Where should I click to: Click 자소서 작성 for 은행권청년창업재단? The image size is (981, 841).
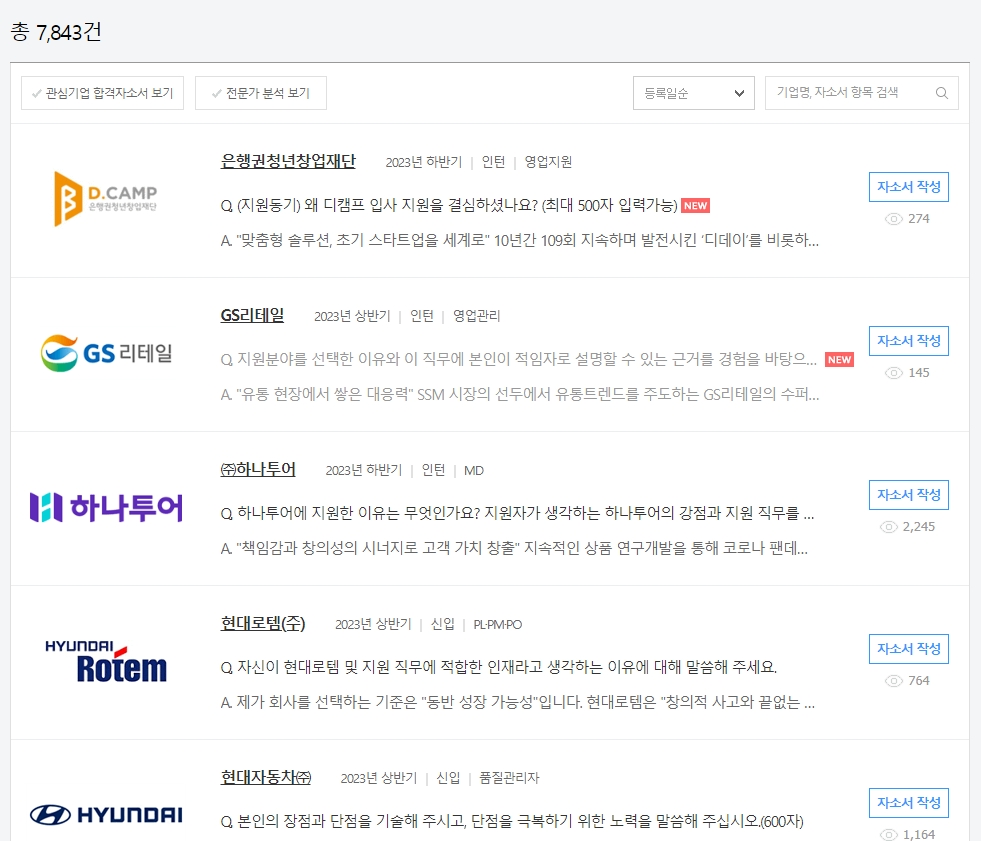pos(908,187)
